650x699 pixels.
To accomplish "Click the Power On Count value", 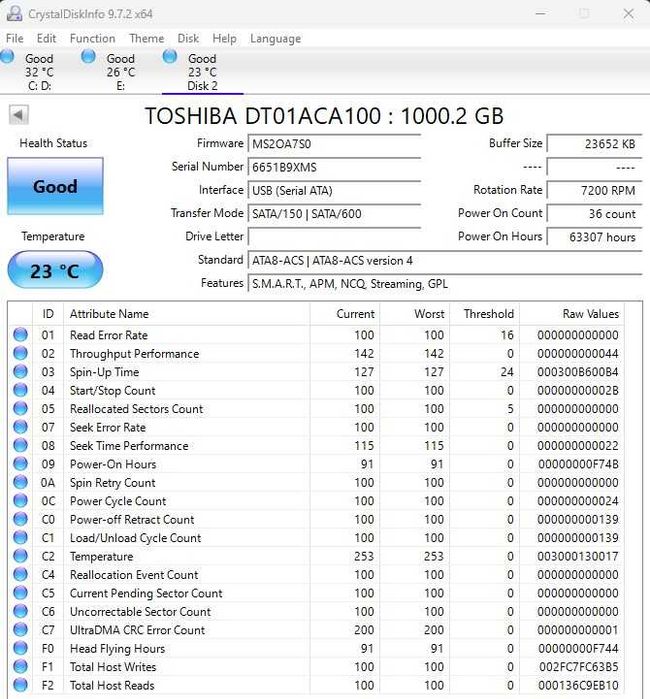I will coord(594,214).
